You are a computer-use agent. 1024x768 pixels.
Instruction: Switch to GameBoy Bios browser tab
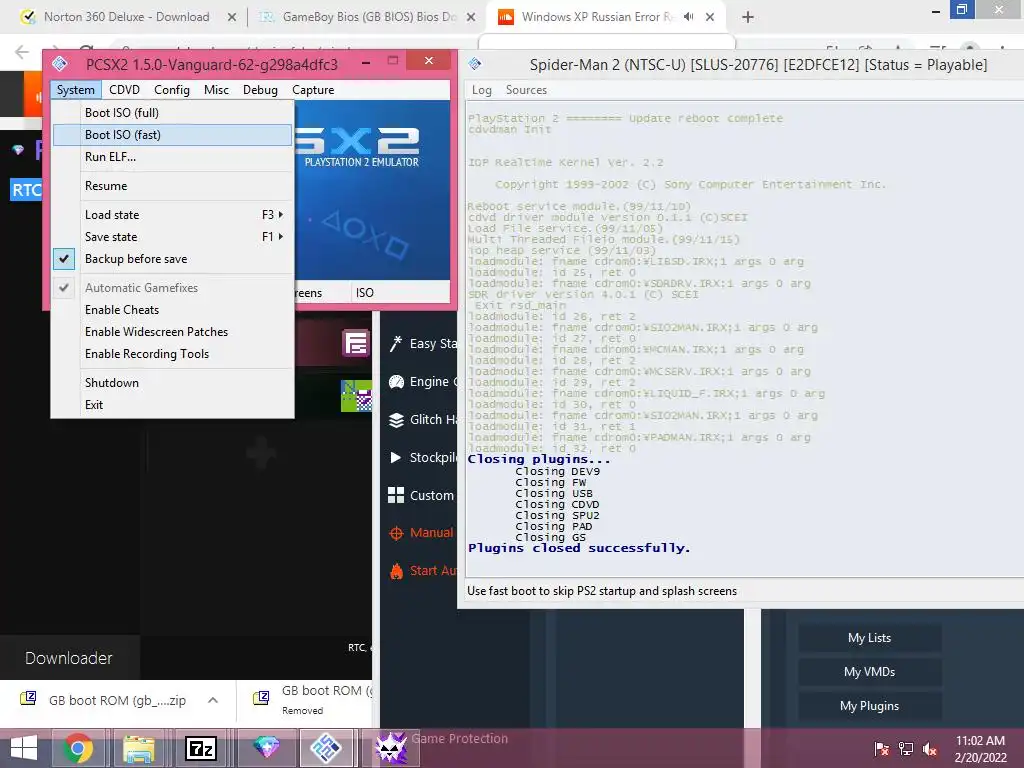[369, 17]
